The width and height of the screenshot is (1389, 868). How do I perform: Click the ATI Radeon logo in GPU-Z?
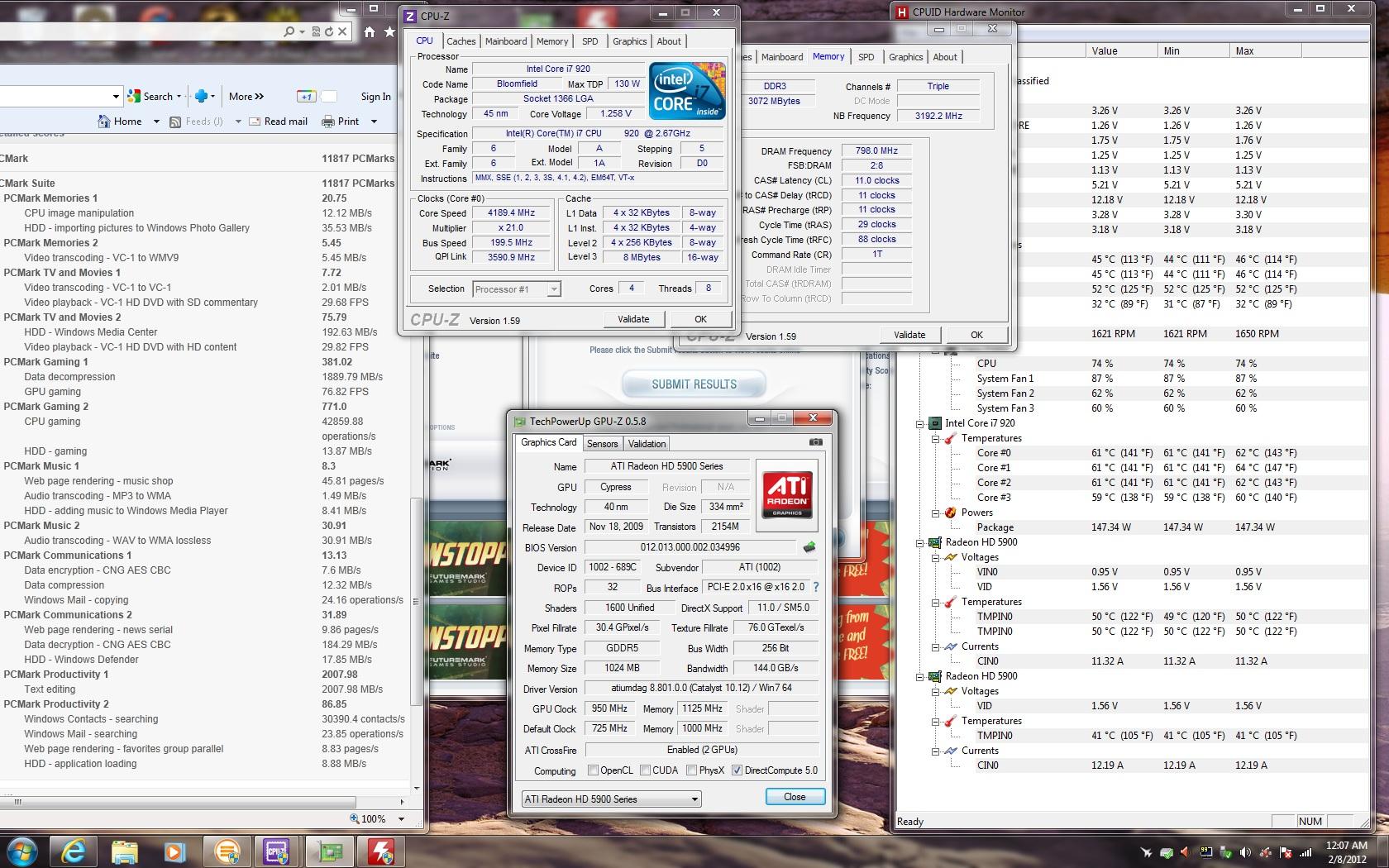(787, 495)
